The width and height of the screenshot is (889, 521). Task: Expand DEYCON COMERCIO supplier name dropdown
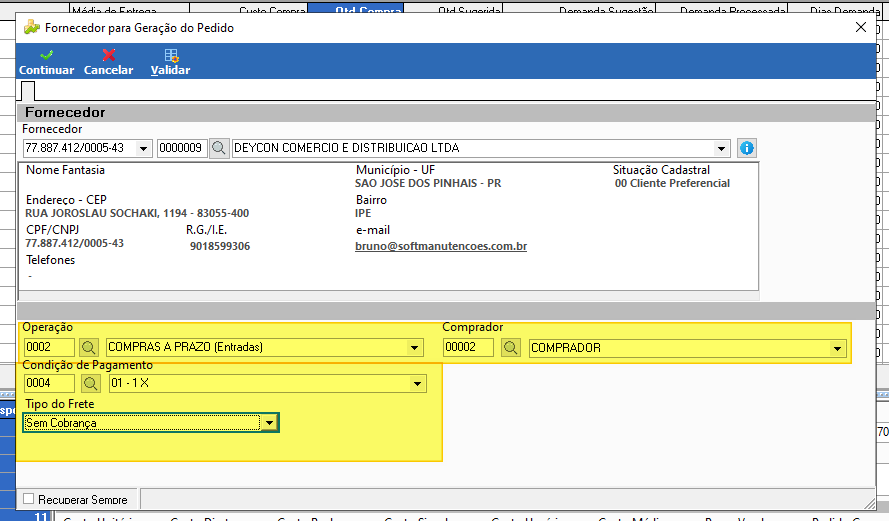[x=721, y=149]
